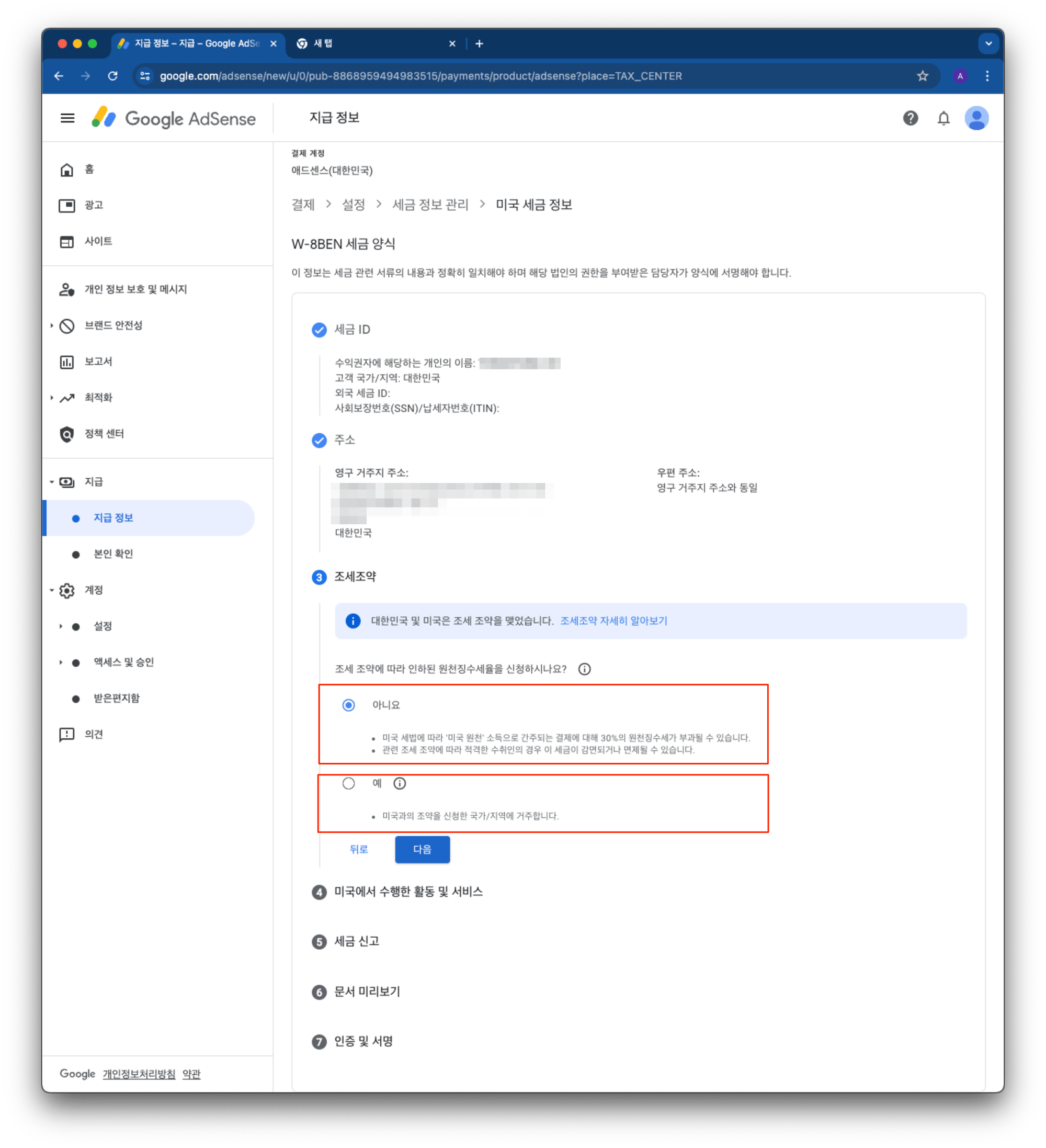Open the help question mark icon
The image size is (1046, 1148).
909,118
